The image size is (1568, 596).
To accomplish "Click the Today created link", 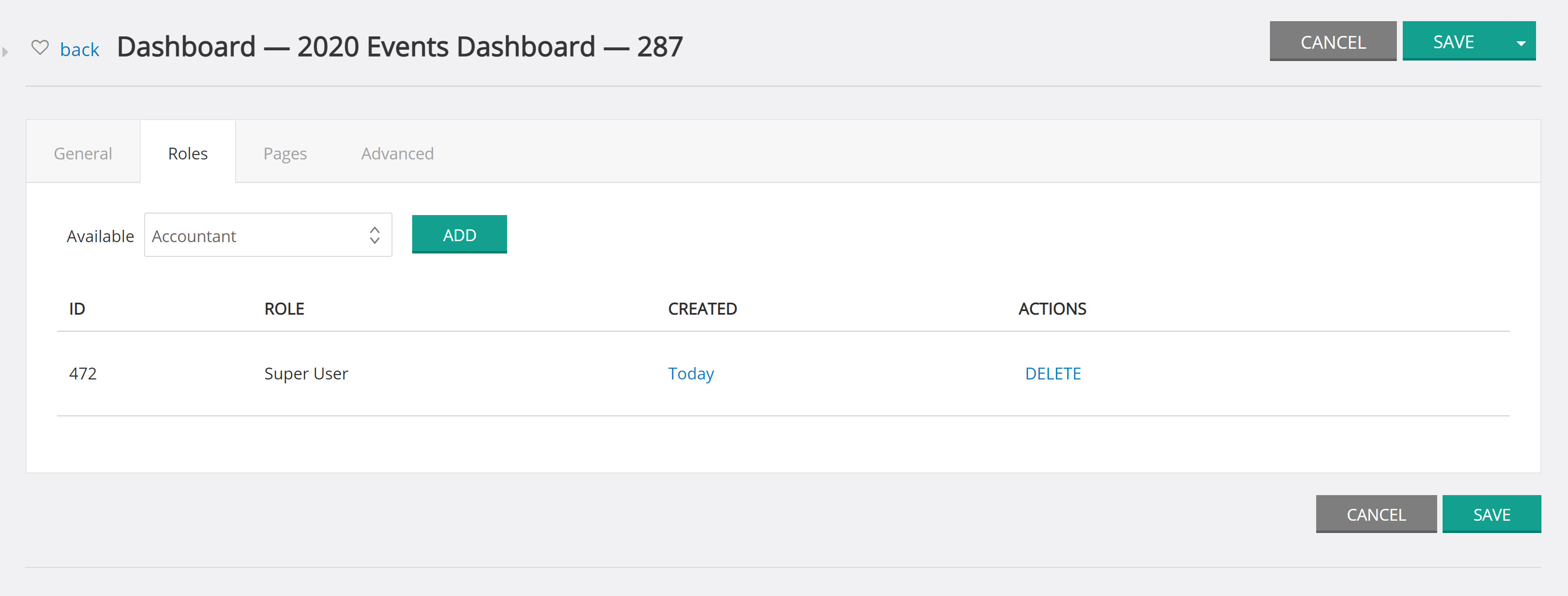I will [x=691, y=373].
